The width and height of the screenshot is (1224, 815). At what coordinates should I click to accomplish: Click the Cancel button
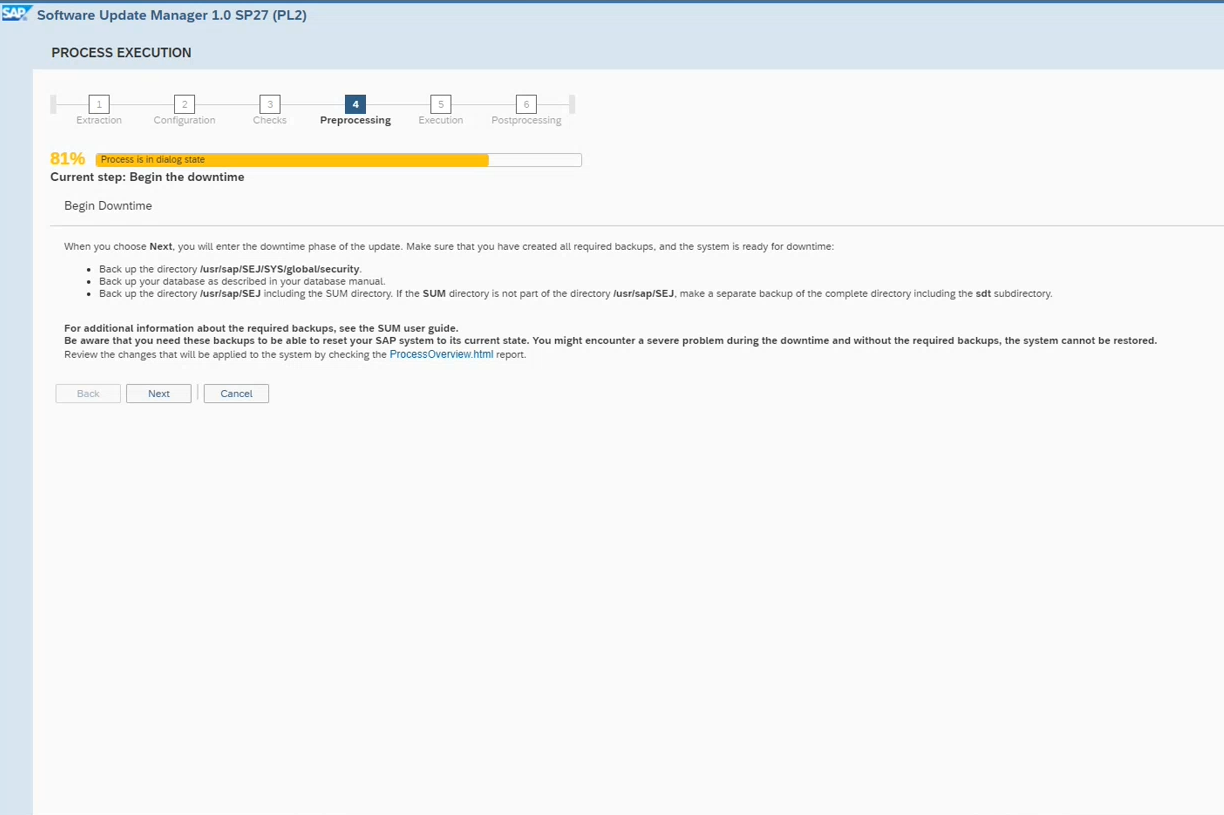(x=236, y=394)
